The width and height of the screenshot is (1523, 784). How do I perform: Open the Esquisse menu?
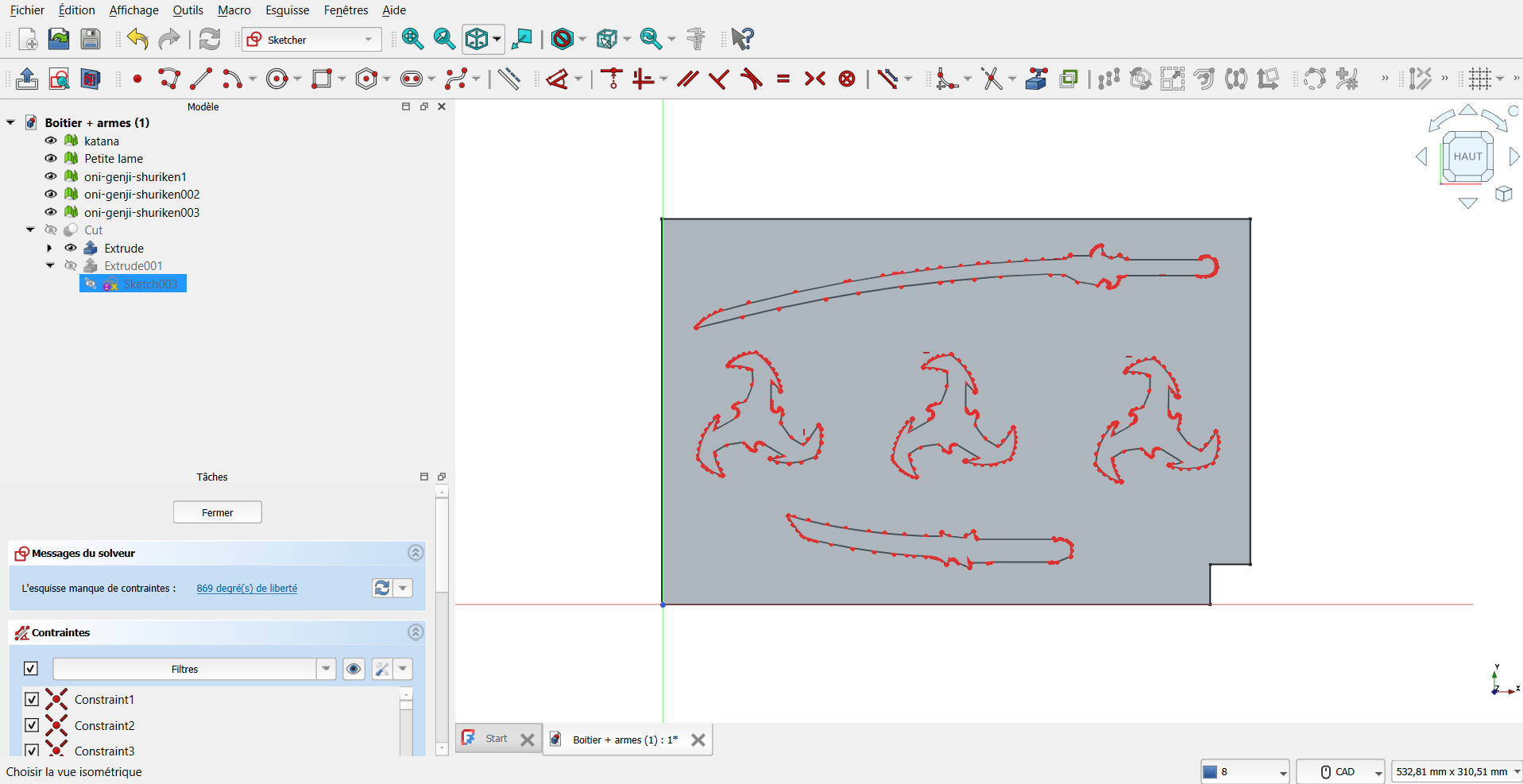pyautogui.click(x=288, y=10)
